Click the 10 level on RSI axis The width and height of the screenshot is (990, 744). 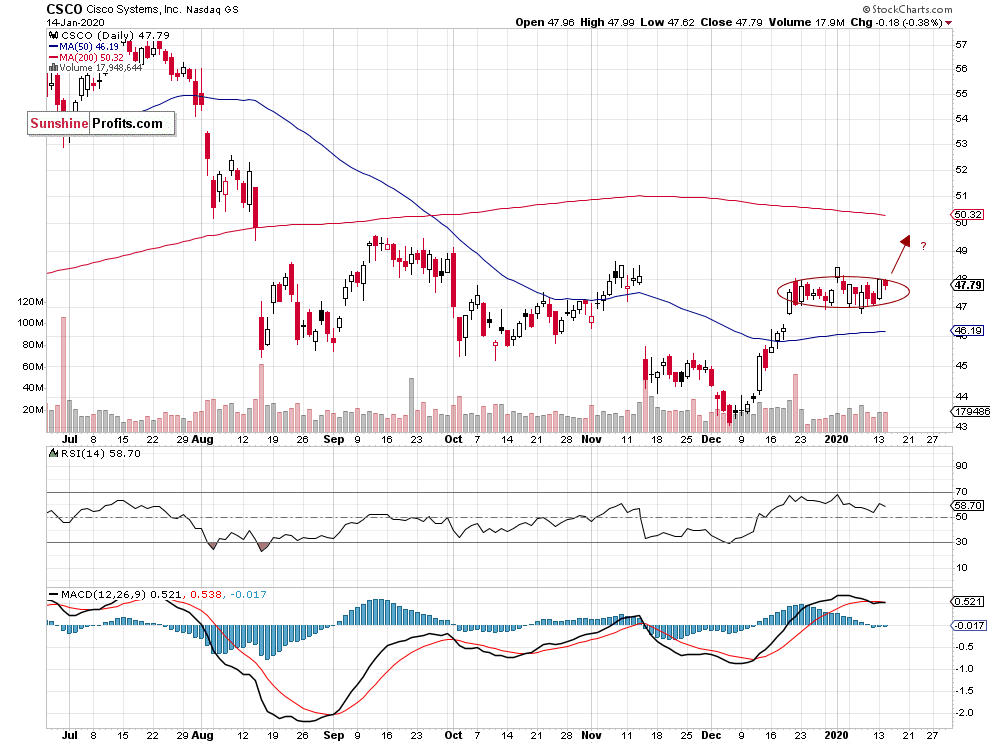pos(961,568)
